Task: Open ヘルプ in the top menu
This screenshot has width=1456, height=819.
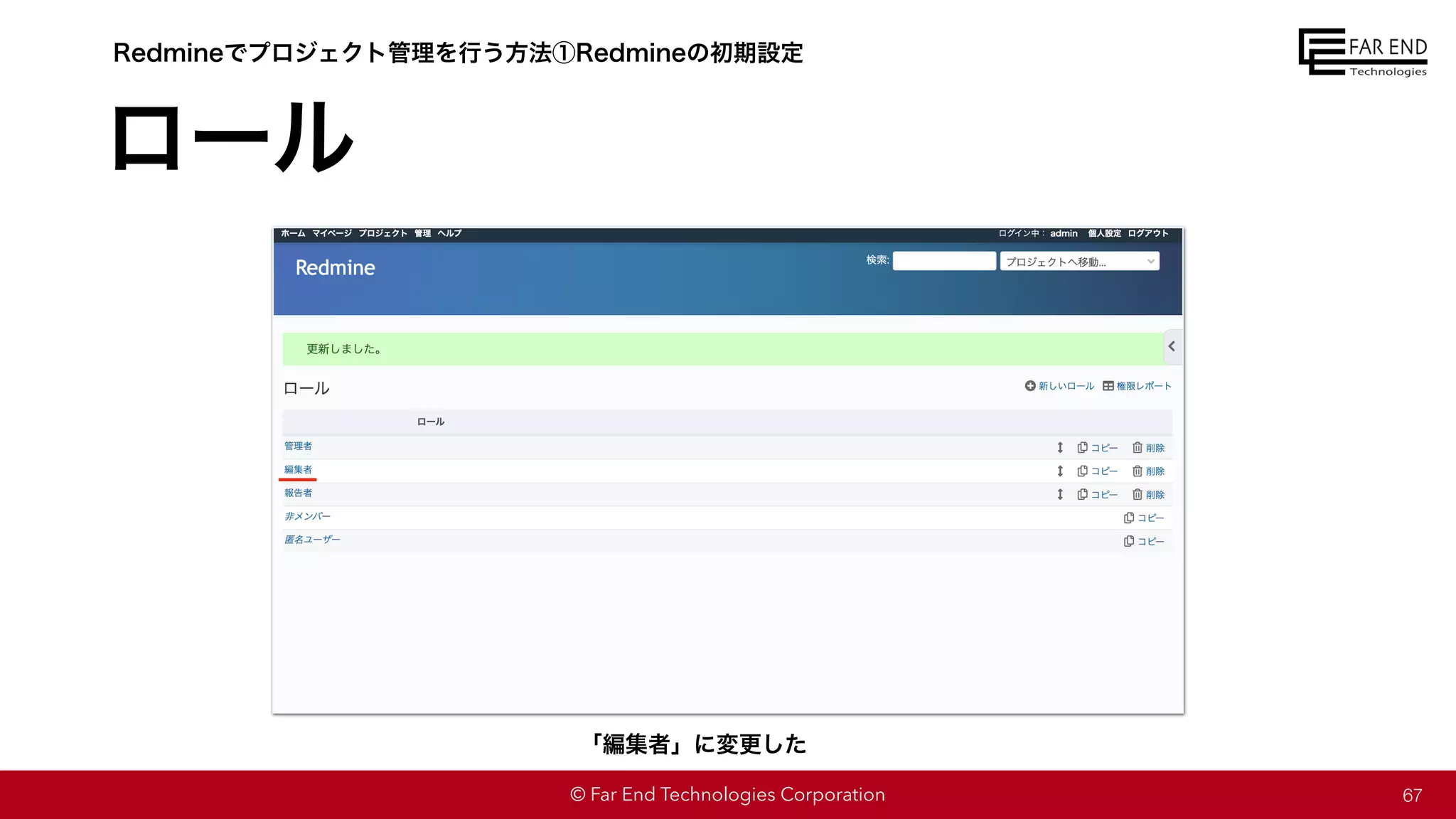Action: [449, 233]
